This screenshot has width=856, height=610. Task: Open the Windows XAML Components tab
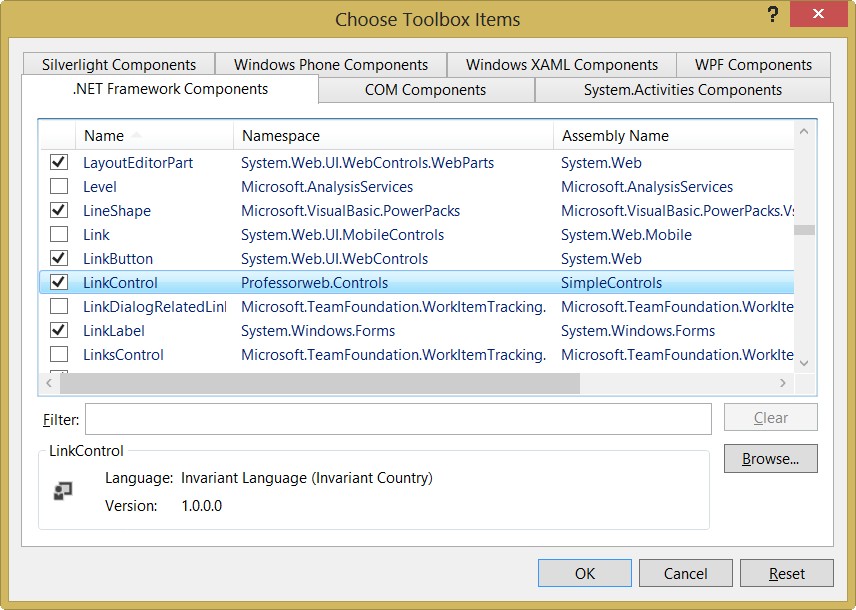coord(562,64)
